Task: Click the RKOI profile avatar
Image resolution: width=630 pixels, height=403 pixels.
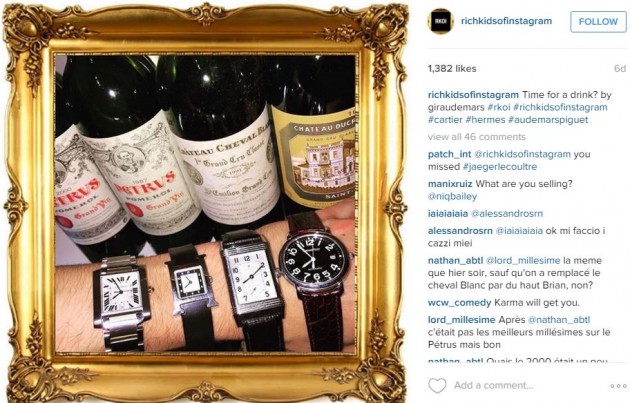Action: 440,21
